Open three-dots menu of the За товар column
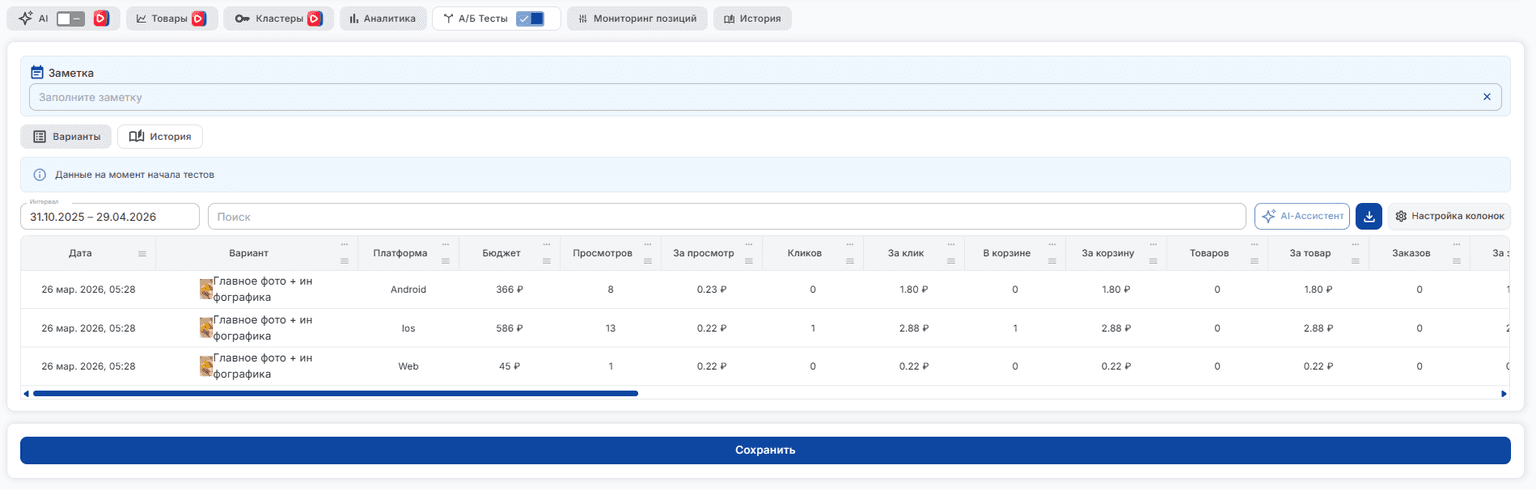 point(1356,244)
